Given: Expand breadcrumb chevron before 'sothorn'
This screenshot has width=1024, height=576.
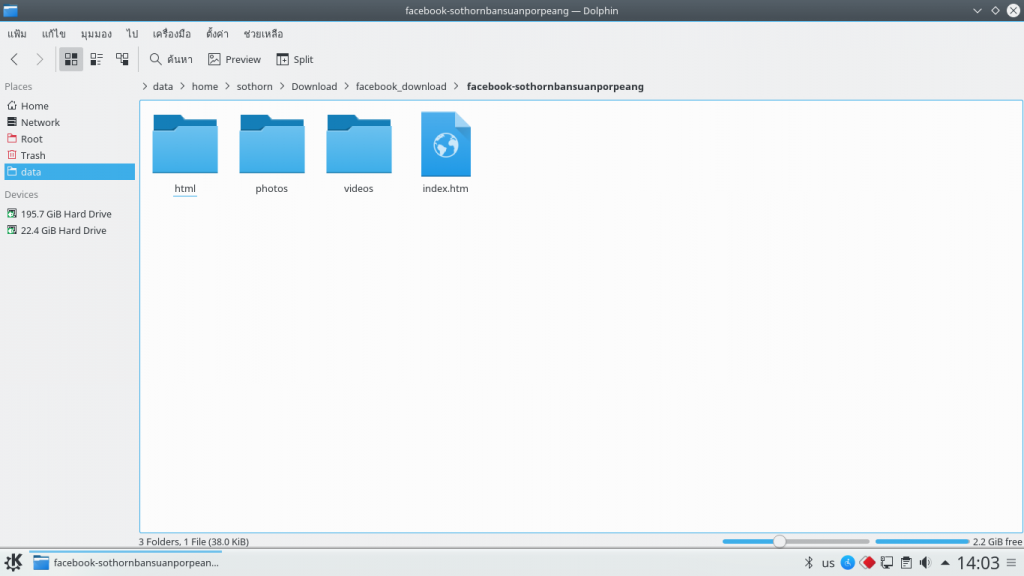Looking at the screenshot, I should click(228, 86).
